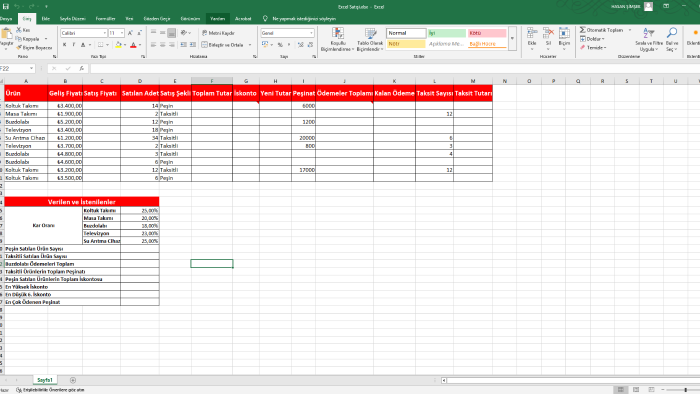Open Tablo Olarak Biçimlendir menu

point(370,39)
